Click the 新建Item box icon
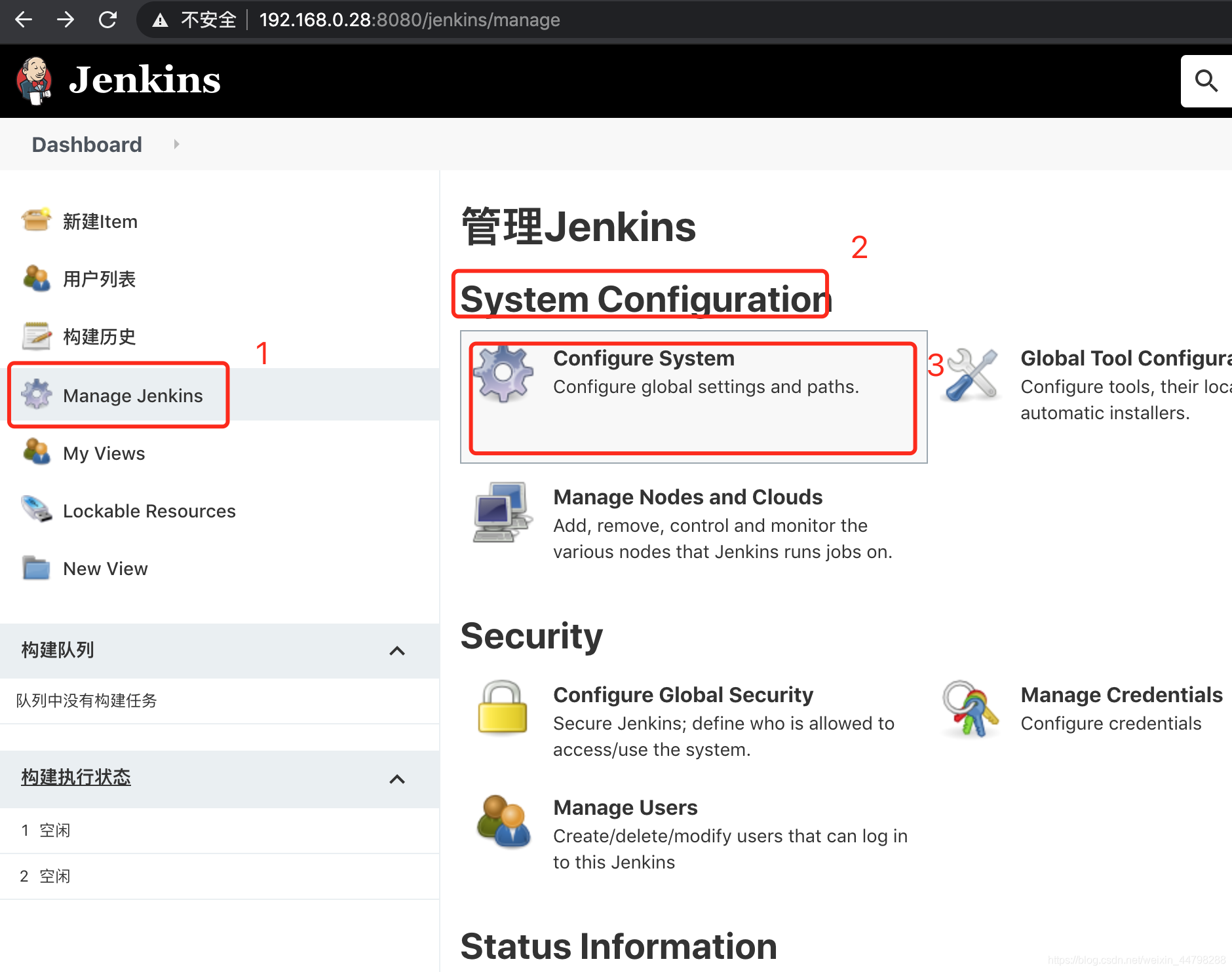 pos(36,220)
